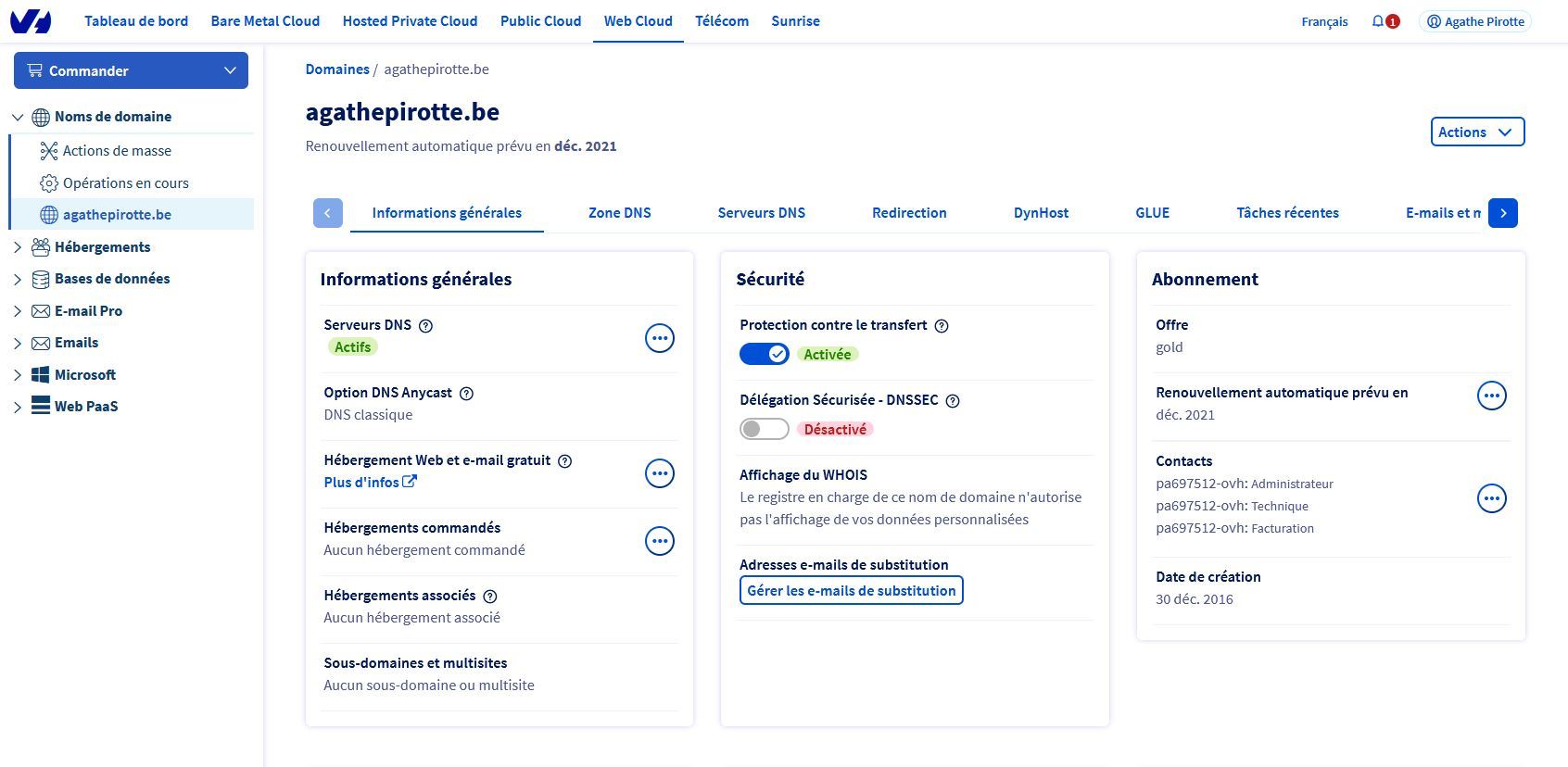This screenshot has width=1568, height=767.
Task: Click the OVH logo icon
Action: pos(31,21)
